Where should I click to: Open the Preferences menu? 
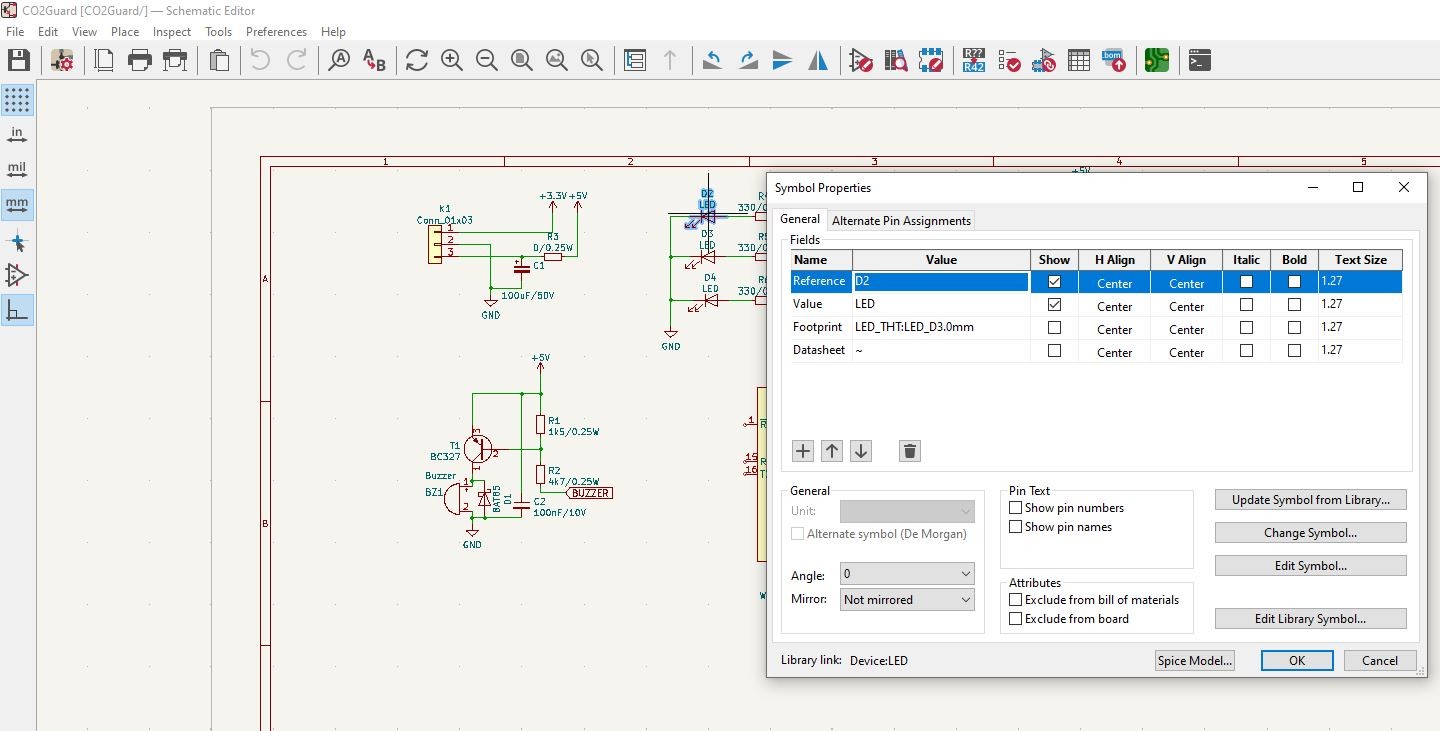276,31
